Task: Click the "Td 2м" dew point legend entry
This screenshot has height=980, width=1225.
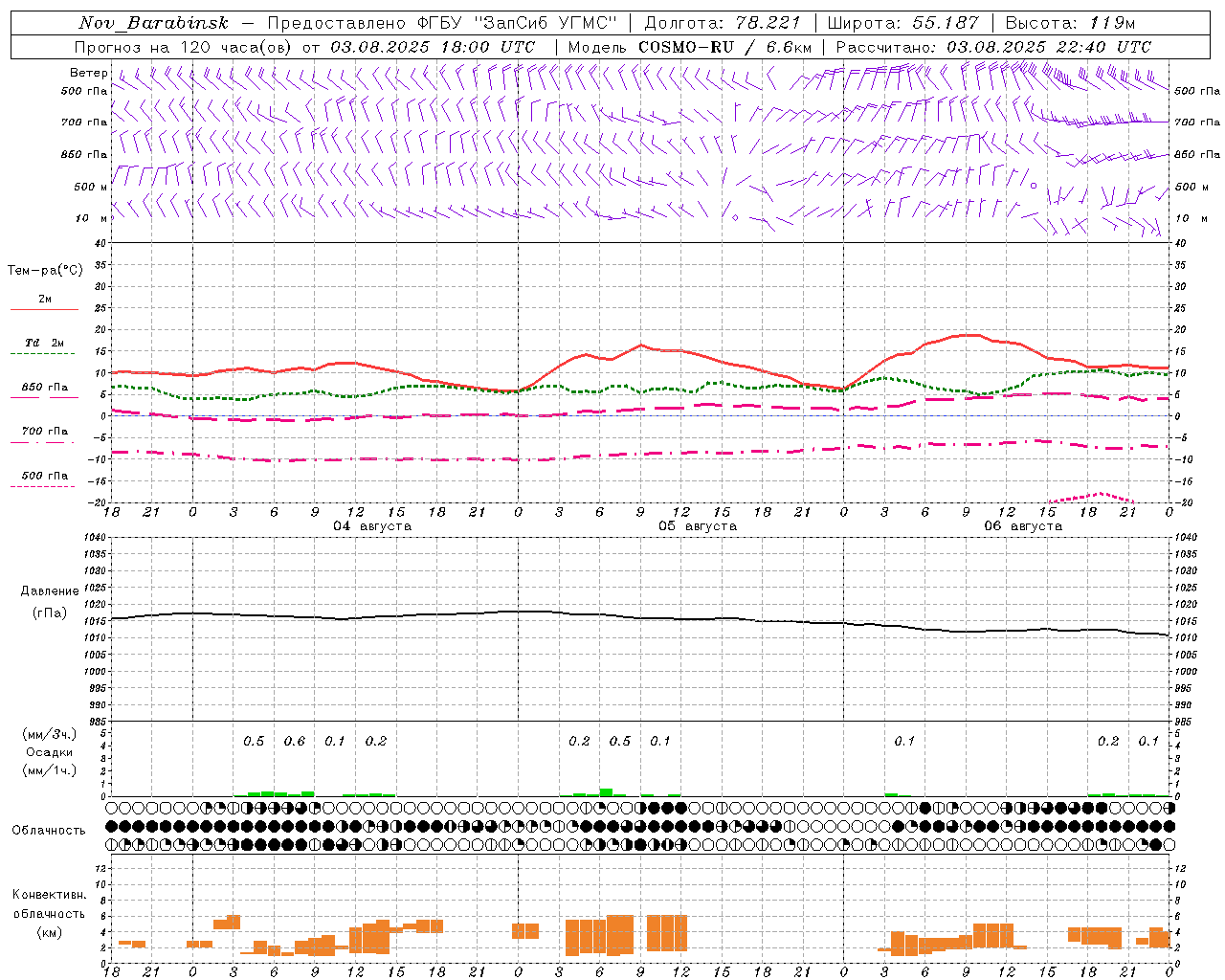Action: tap(45, 343)
